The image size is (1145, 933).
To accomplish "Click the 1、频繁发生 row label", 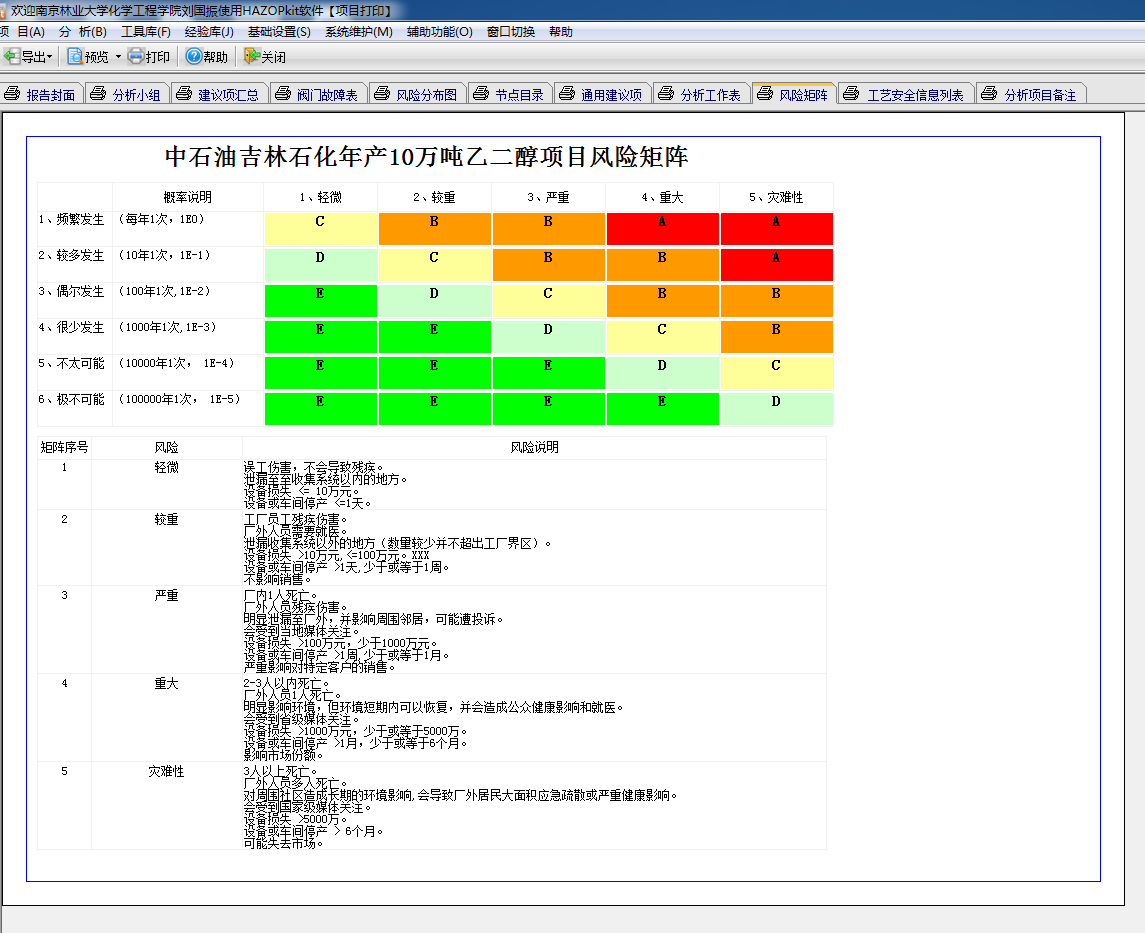I will 72,220.
